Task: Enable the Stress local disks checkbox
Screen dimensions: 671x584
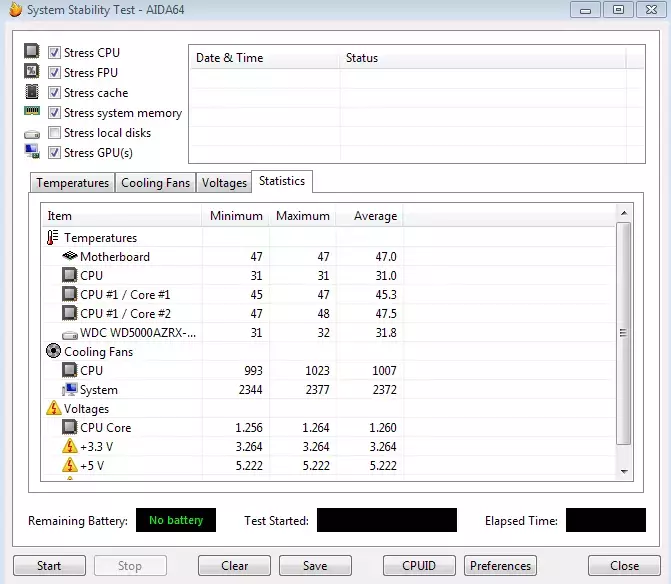Action: (54, 133)
